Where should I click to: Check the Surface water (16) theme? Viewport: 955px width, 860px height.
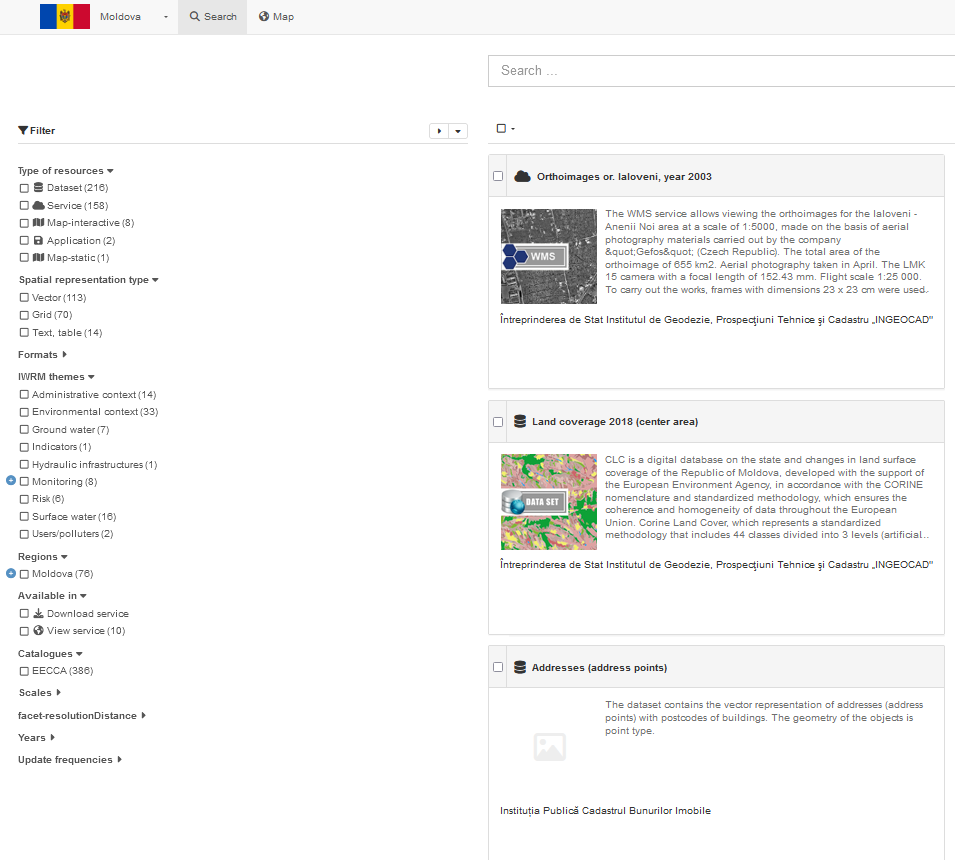pyautogui.click(x=24, y=516)
